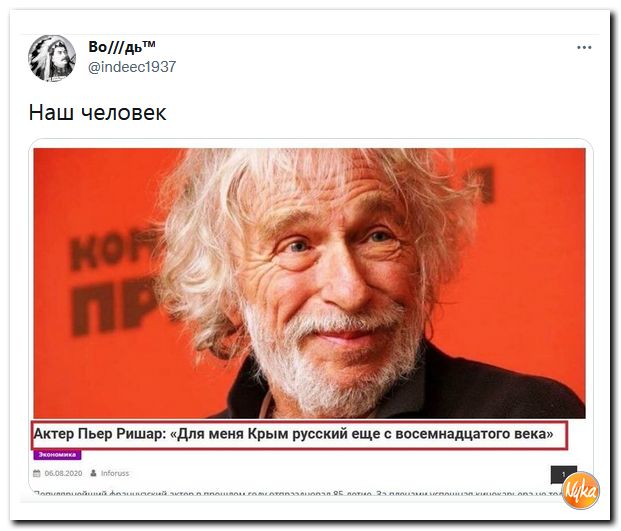
Task: Click the ™ symbol after the display name
Action: click(149, 44)
